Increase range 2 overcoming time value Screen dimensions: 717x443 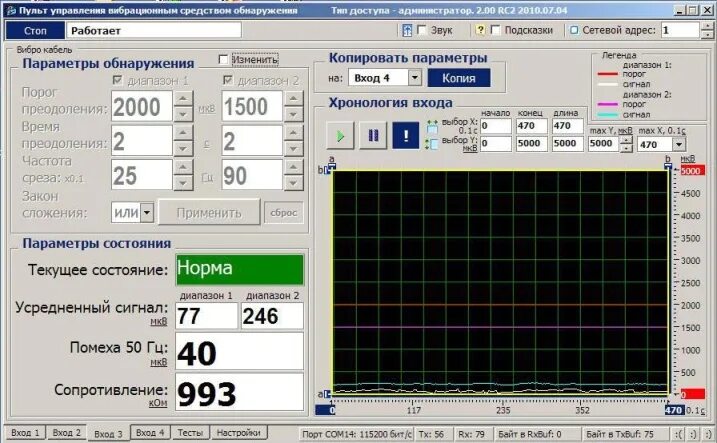293,133
